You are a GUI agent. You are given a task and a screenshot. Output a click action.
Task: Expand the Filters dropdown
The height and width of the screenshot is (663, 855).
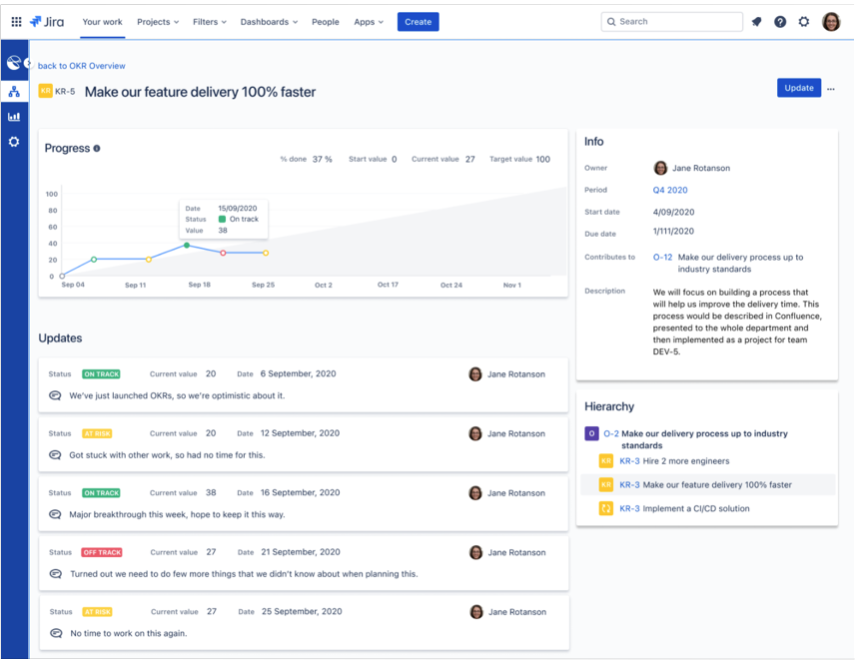[x=207, y=21]
